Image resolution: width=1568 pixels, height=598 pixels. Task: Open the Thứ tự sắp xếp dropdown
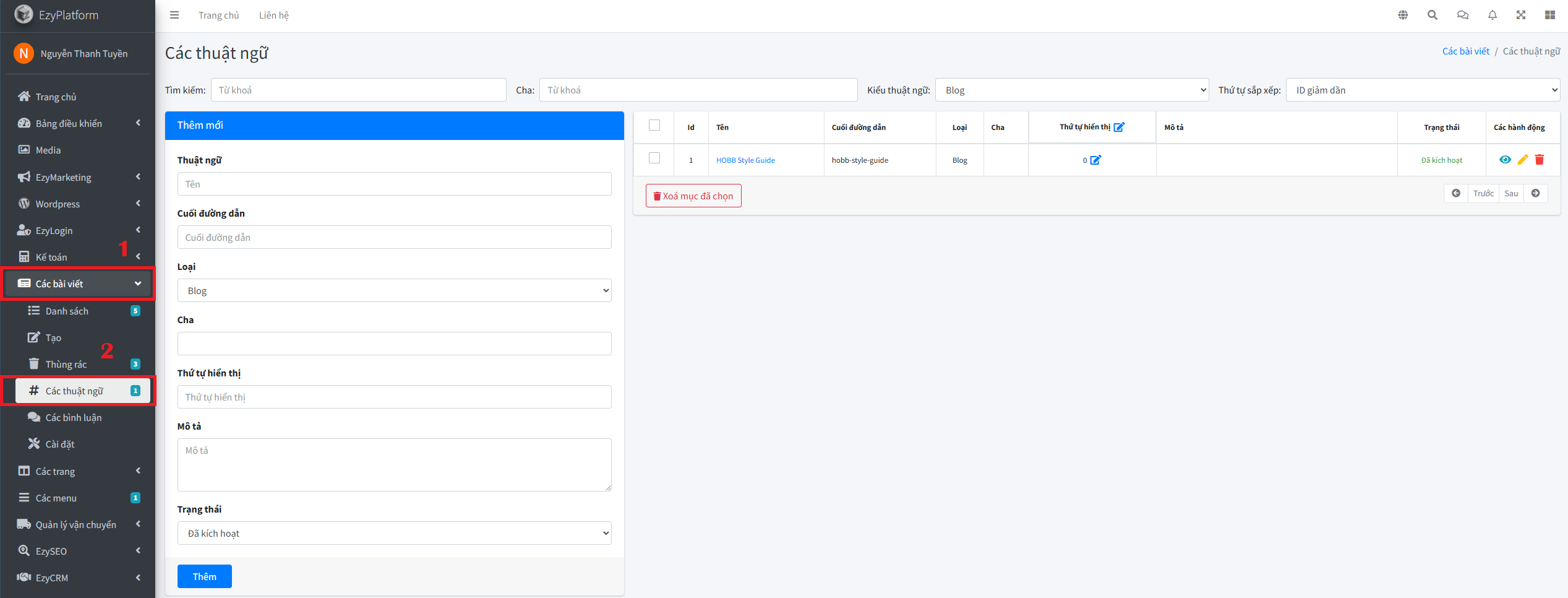point(1422,90)
